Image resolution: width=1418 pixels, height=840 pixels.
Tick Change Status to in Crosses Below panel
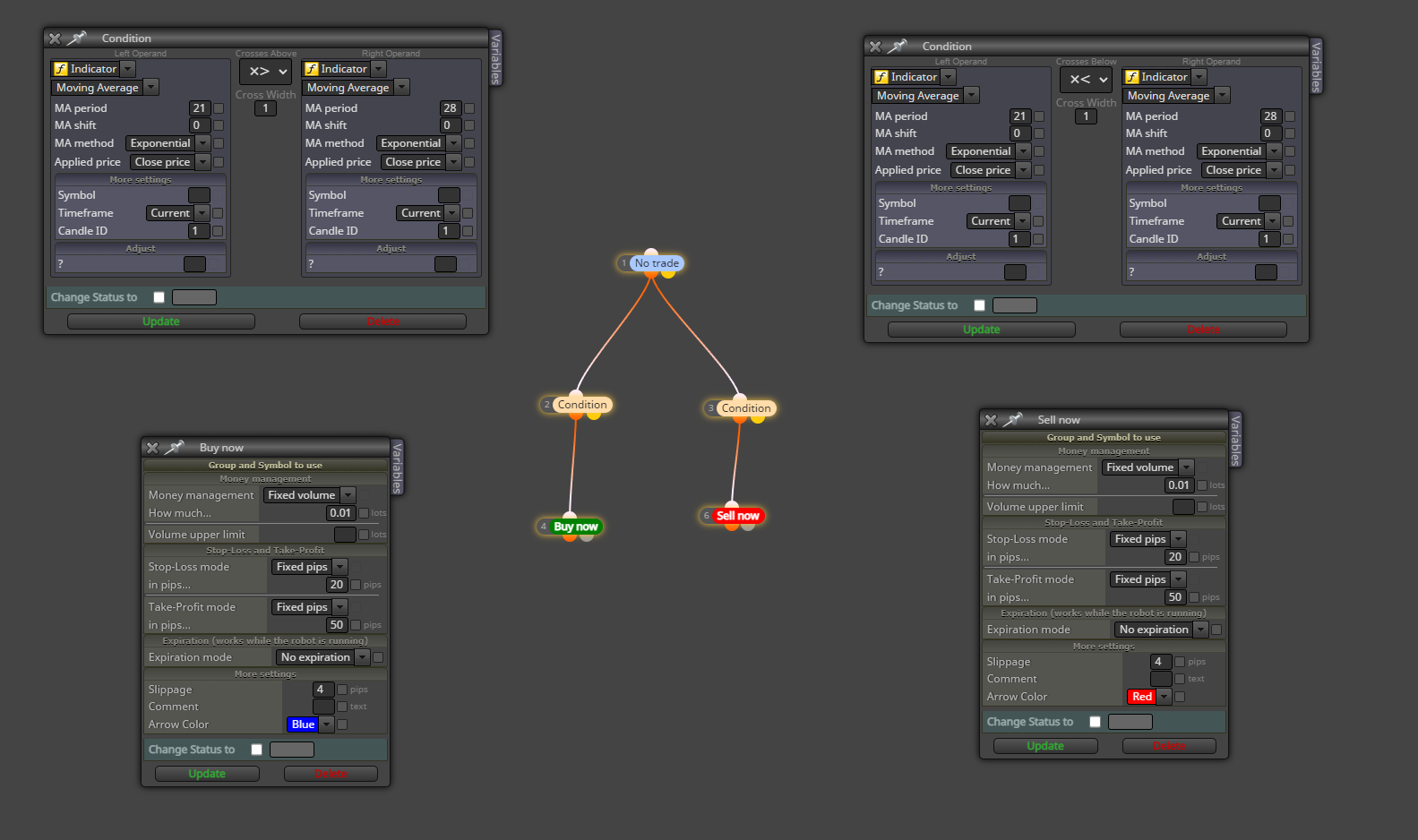980,305
